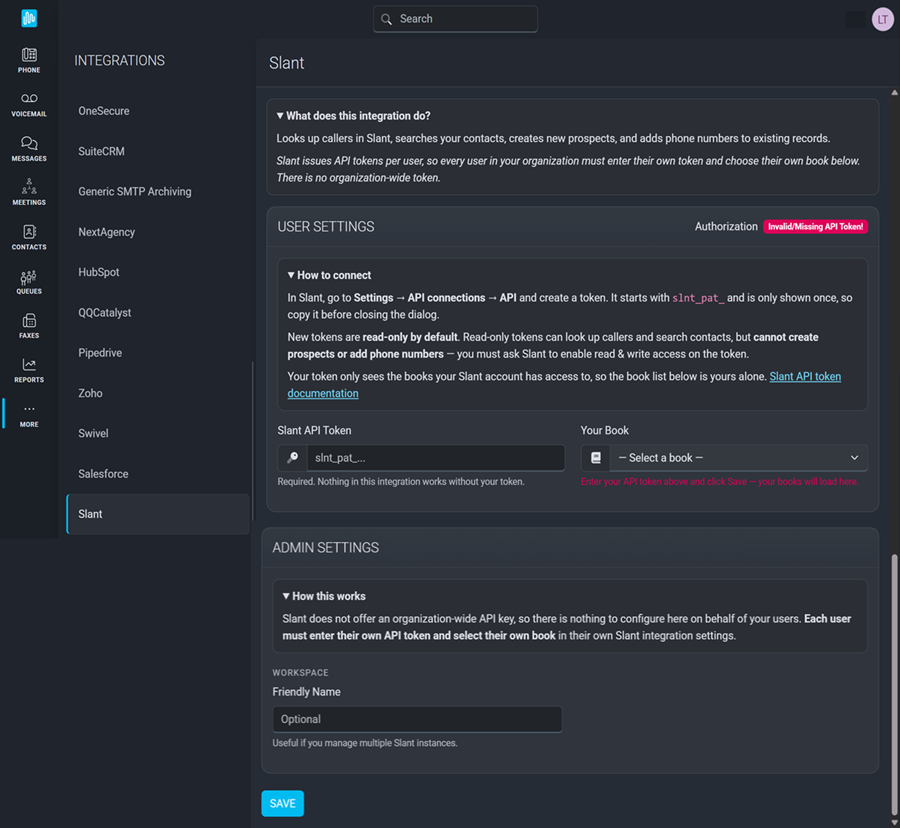The width and height of the screenshot is (900, 828).
Task: Select QQCatalyst integration
Action: tap(105, 313)
